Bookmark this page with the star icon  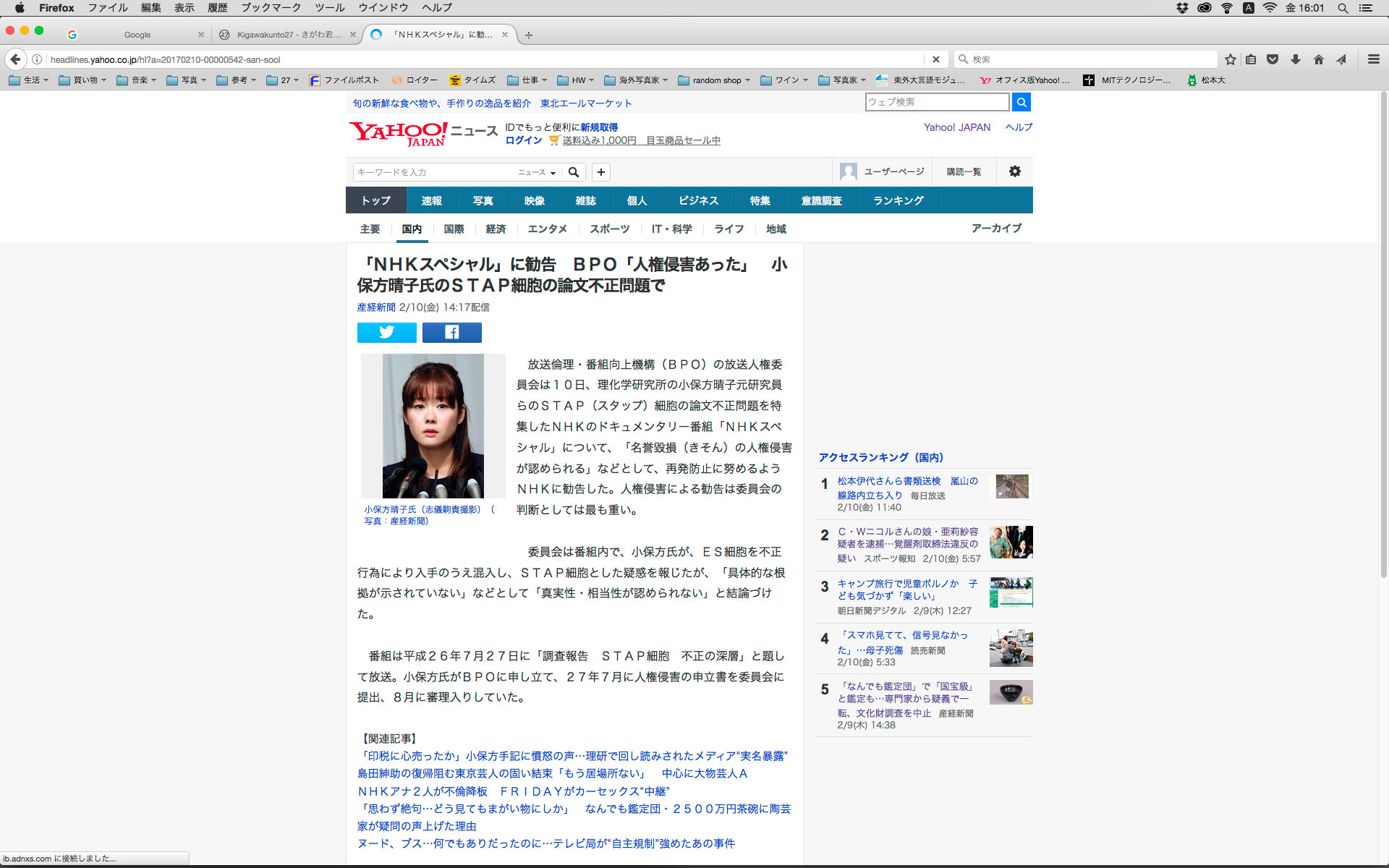[1230, 59]
